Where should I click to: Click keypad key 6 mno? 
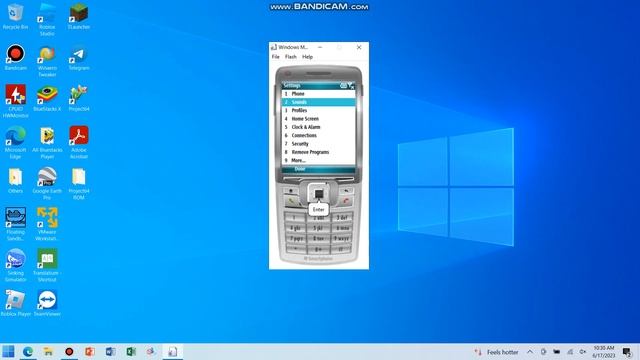tap(342, 228)
